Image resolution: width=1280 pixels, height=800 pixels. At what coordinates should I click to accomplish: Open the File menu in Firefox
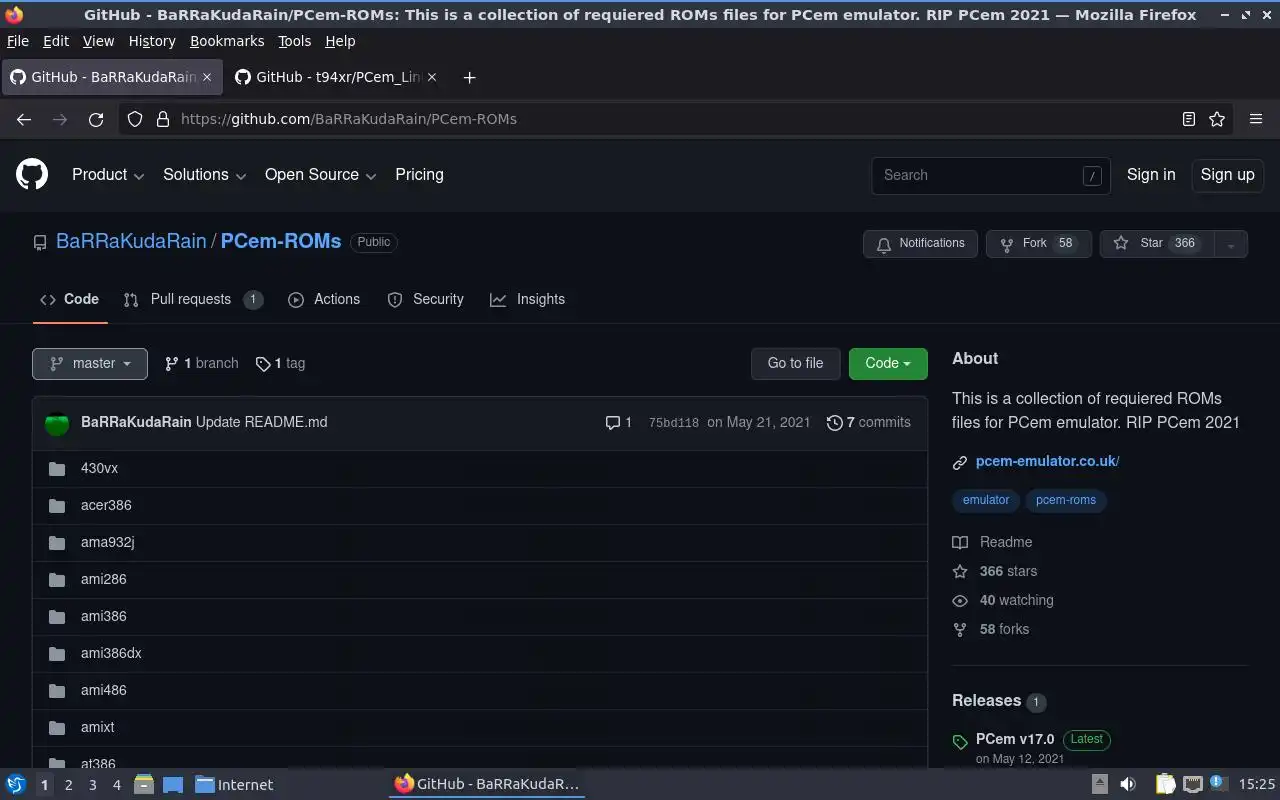[x=18, y=41]
